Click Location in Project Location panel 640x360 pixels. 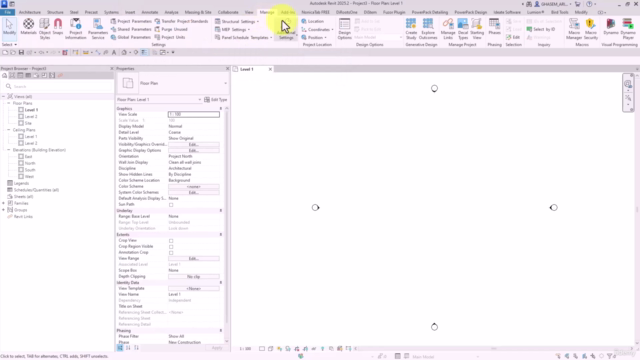[313, 21]
